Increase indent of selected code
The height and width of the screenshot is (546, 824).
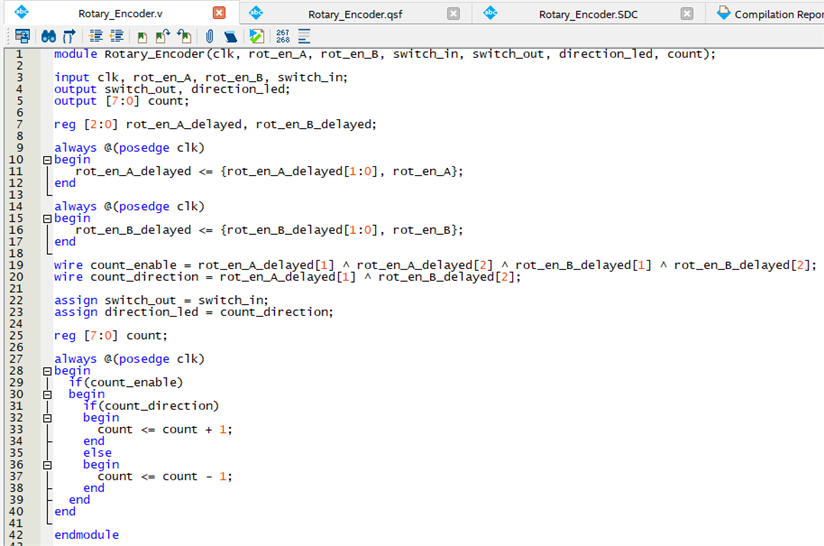tap(96, 36)
